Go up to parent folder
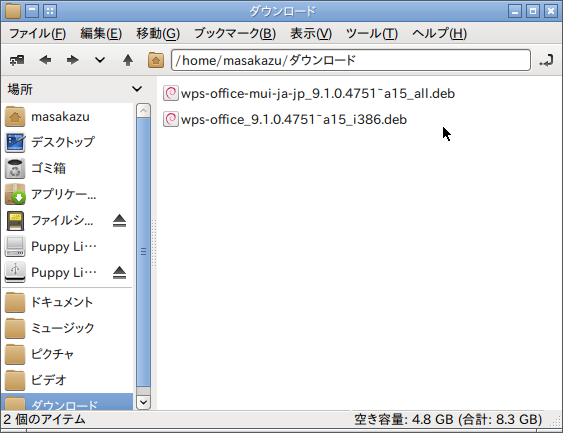The image size is (563, 433). (x=128, y=60)
